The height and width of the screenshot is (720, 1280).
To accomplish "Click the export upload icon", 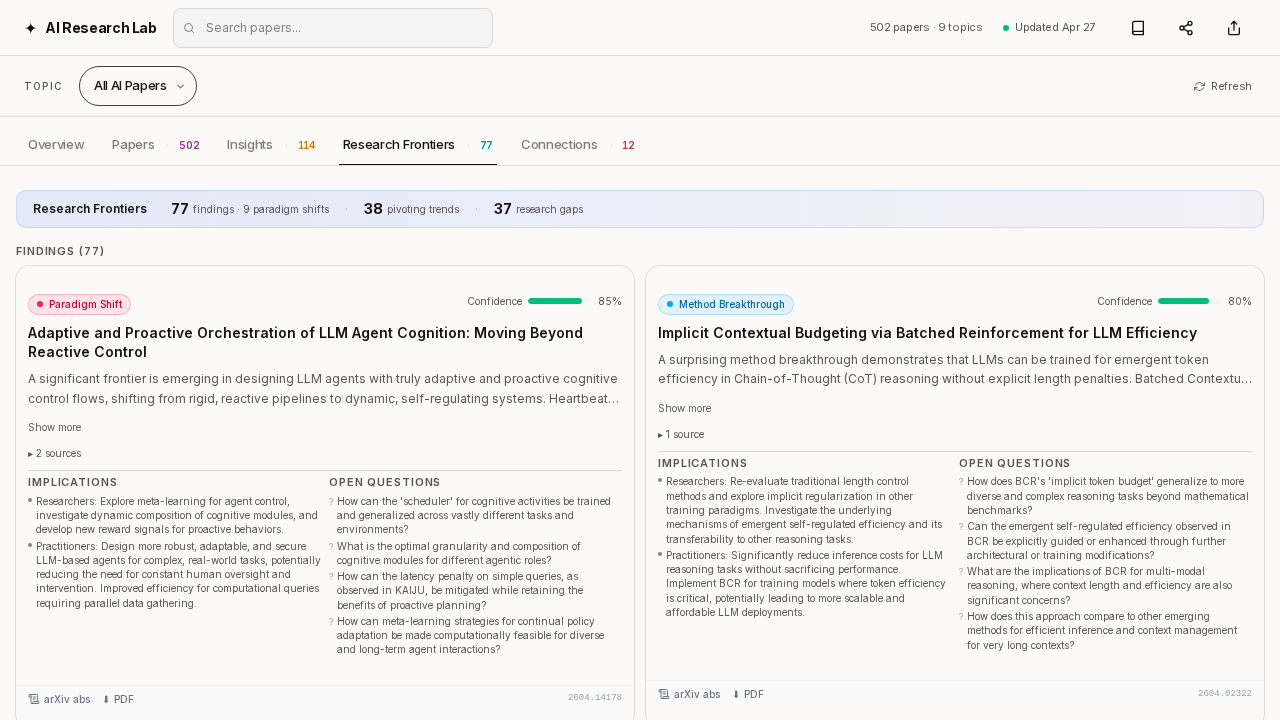I will pyautogui.click(x=1234, y=28).
